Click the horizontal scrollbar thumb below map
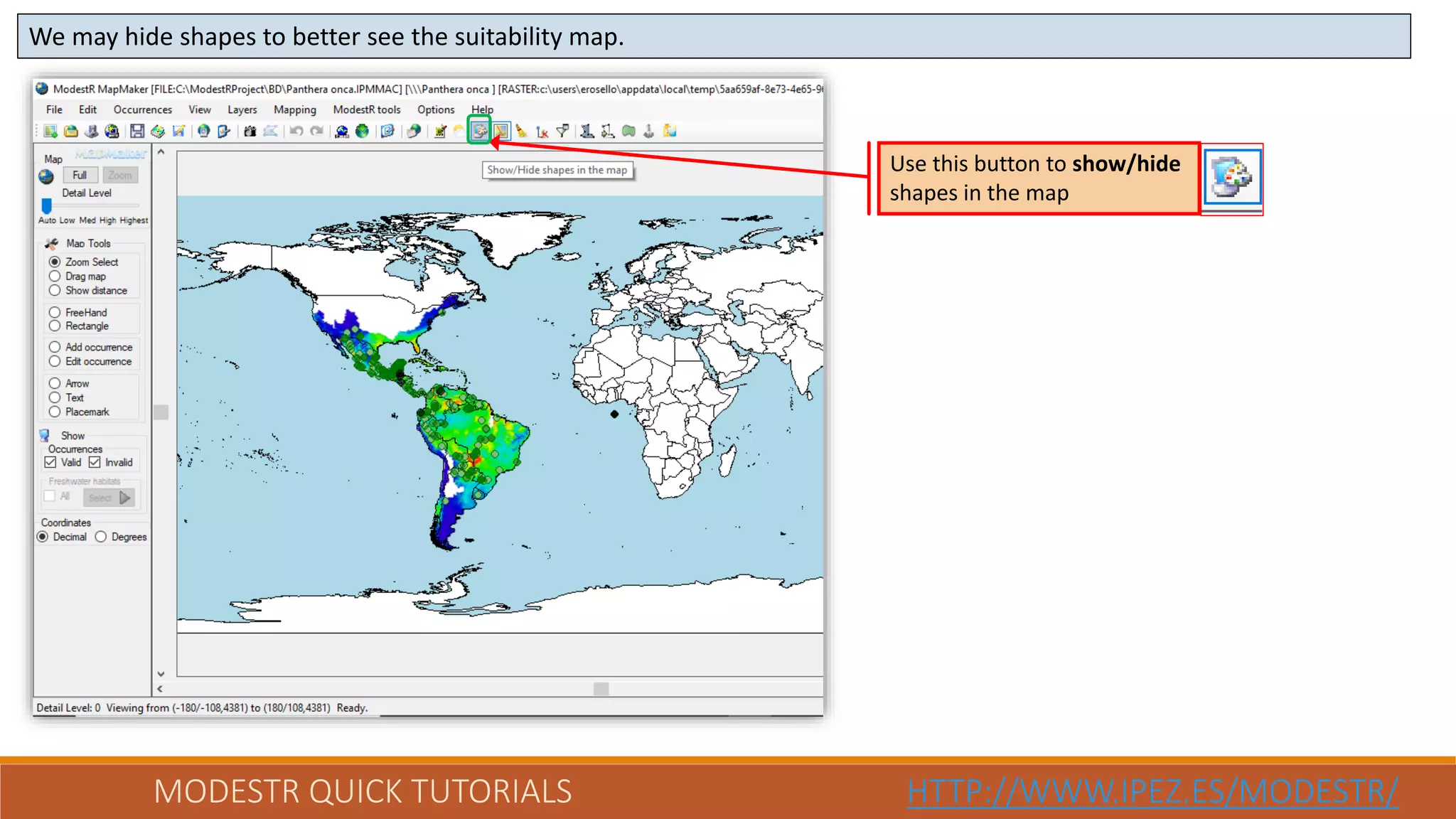This screenshot has width=1456, height=819. click(x=601, y=689)
